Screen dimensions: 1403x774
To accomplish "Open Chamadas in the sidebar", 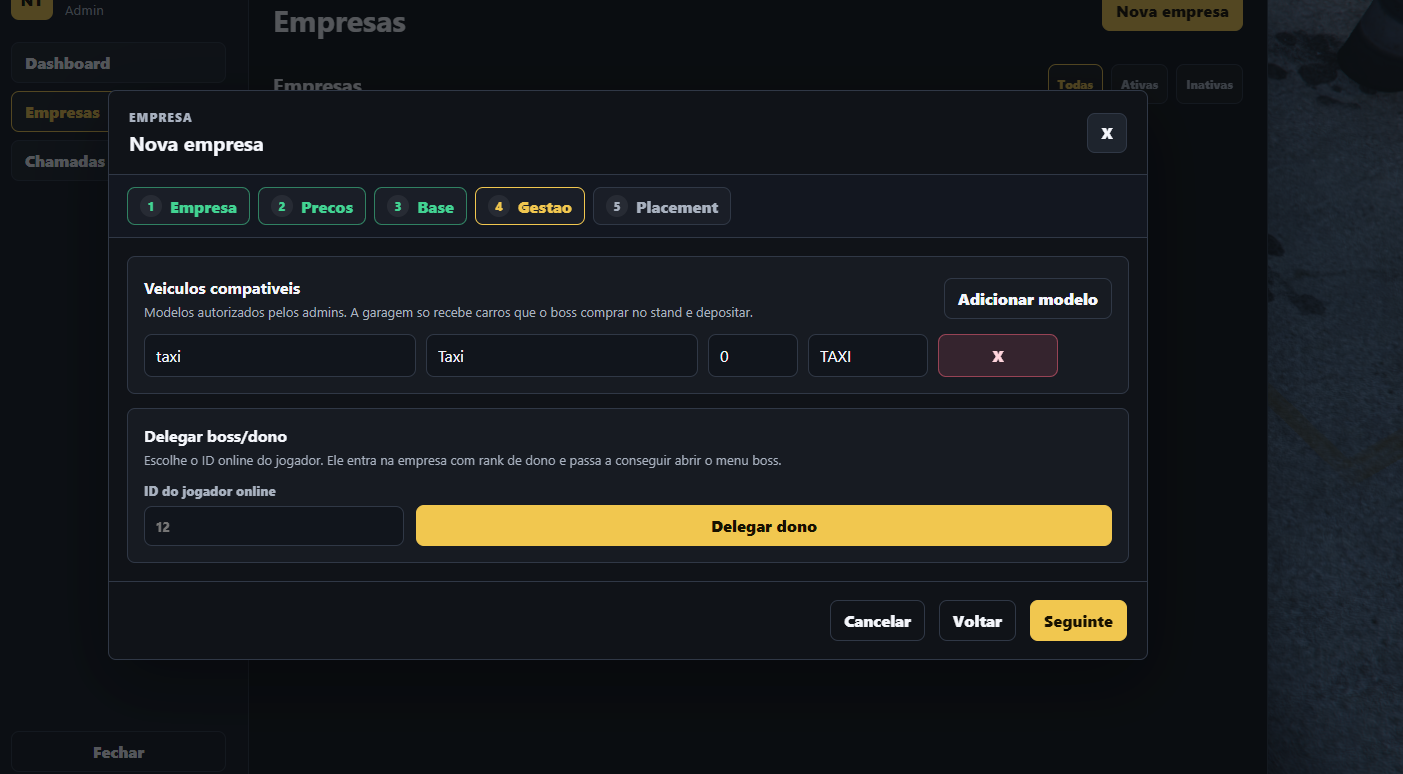I will point(60,161).
